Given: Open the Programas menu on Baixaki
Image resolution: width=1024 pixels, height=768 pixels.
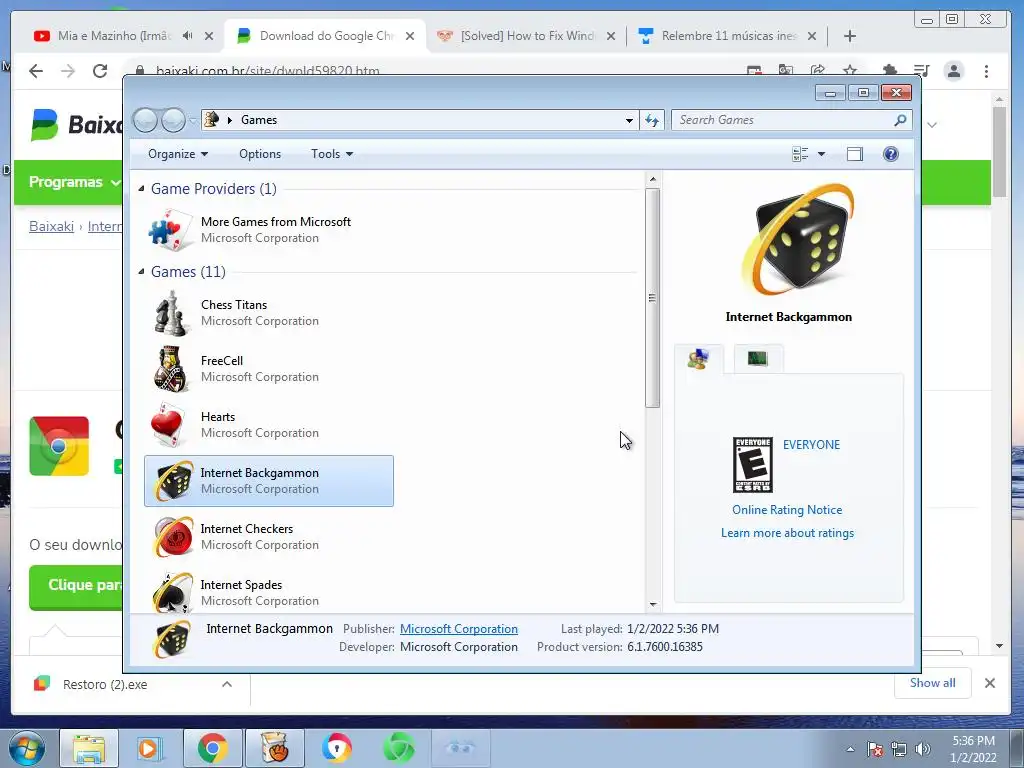Looking at the screenshot, I should click(x=74, y=182).
